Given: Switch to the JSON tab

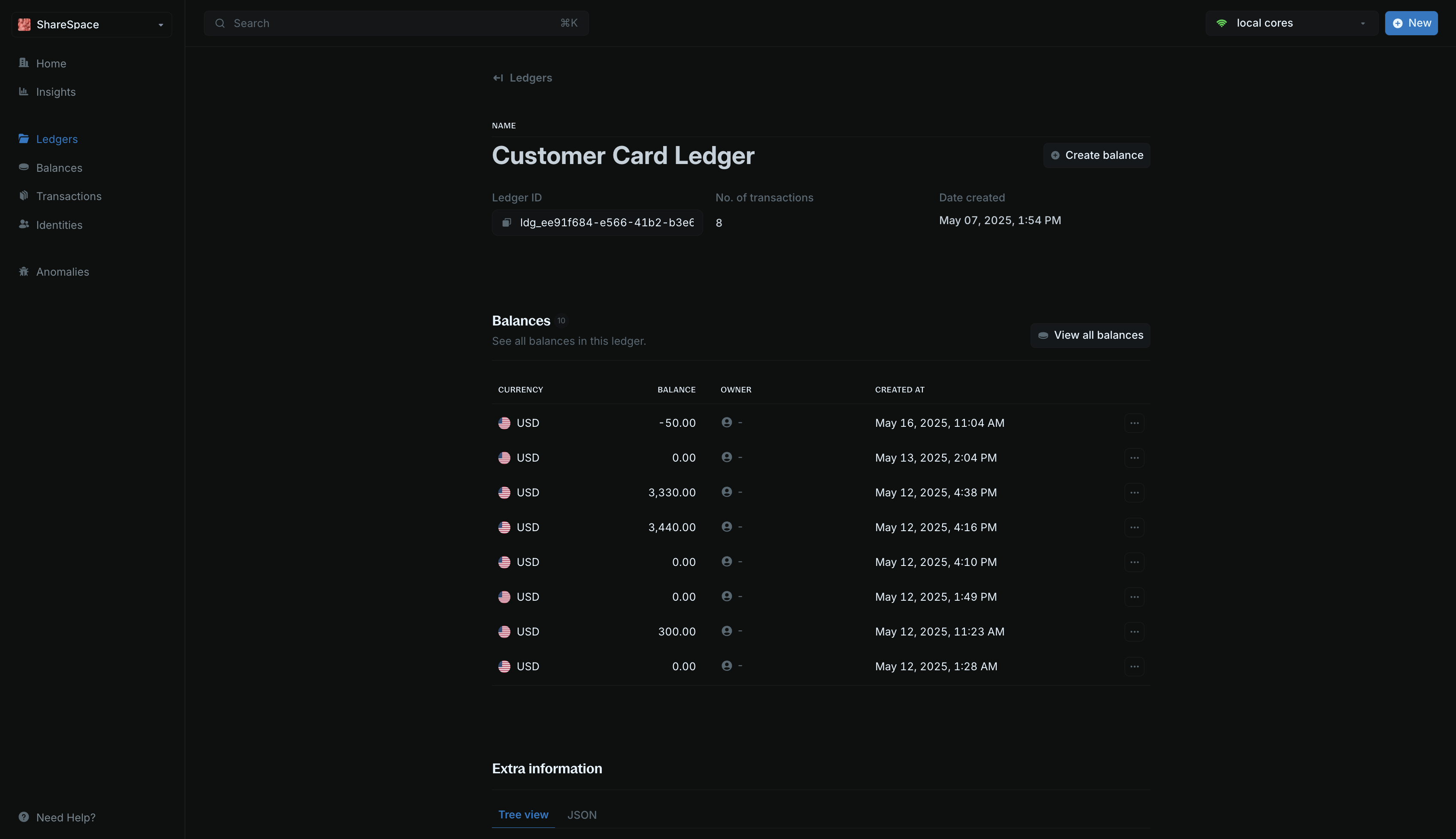Looking at the screenshot, I should 582,815.
